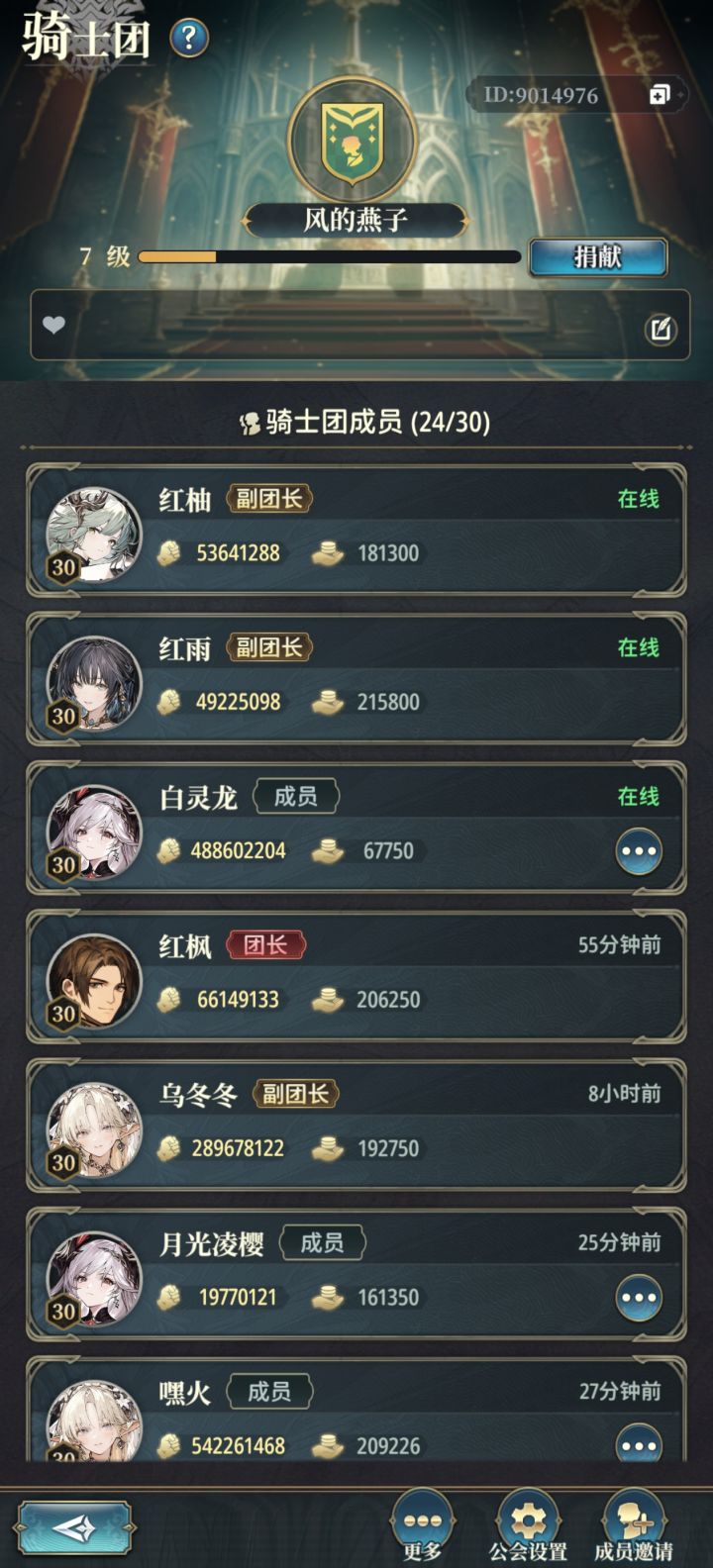Open the help question mark icon

tap(189, 39)
